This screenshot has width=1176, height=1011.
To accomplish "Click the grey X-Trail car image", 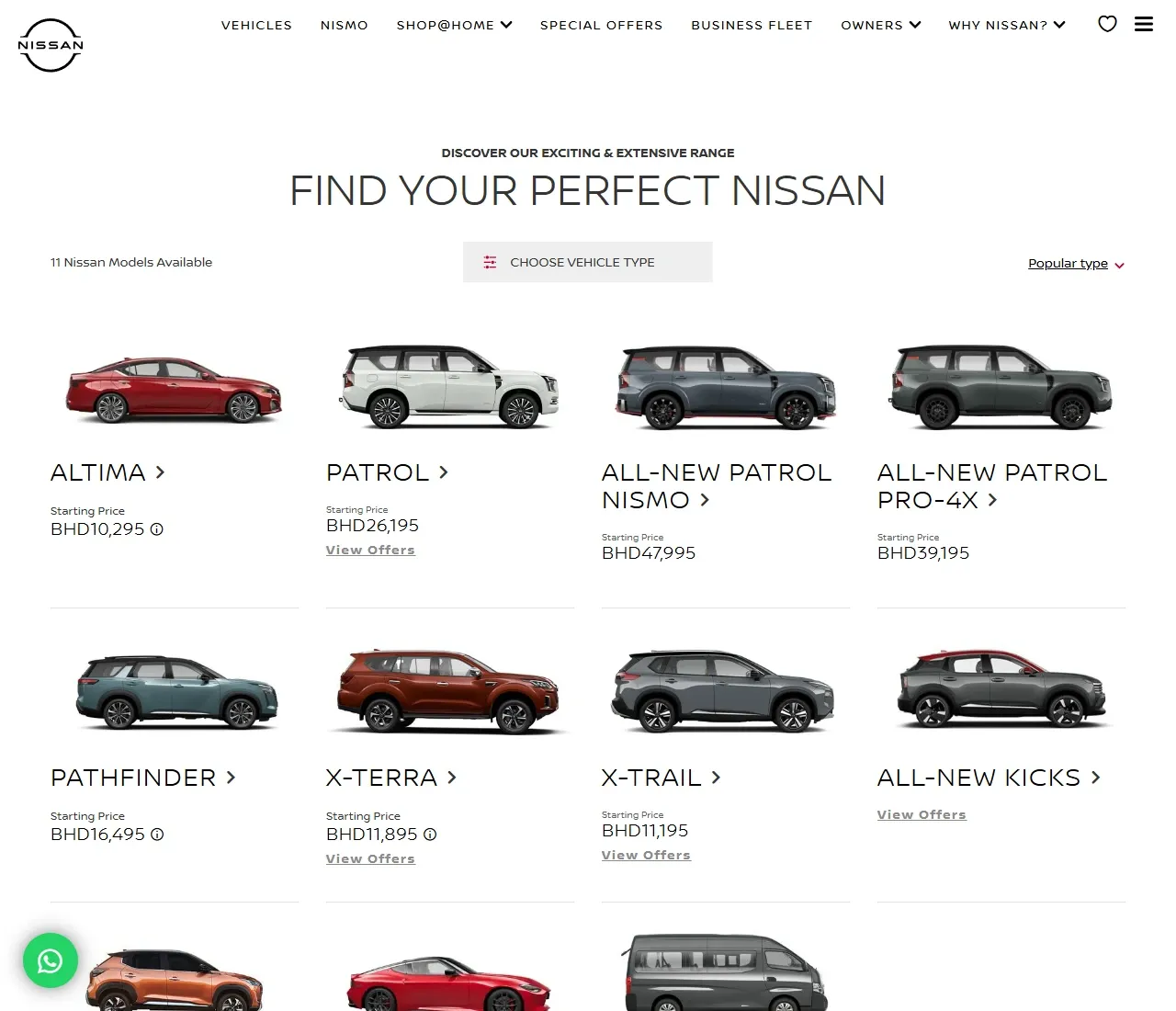I will click(724, 691).
